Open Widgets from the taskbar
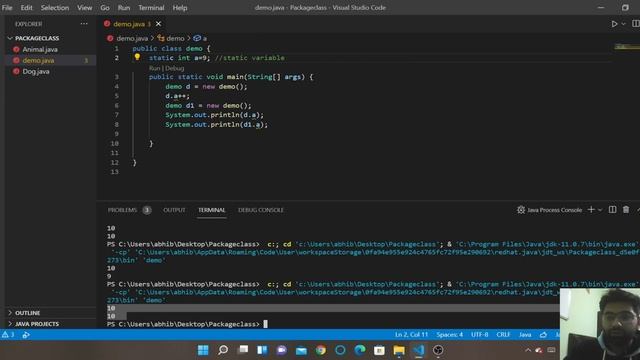The image size is (640, 360). pyautogui.click(x=262, y=350)
